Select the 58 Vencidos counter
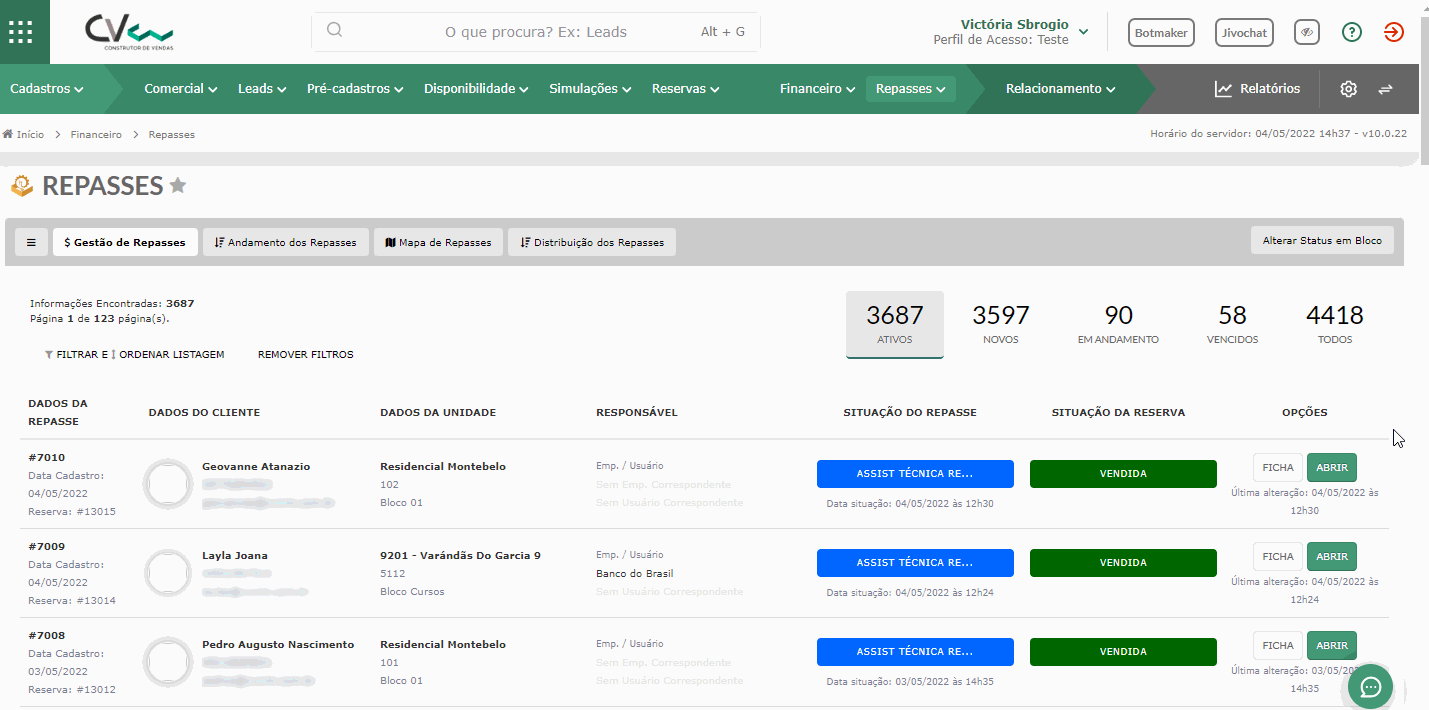The height and width of the screenshot is (710, 1429). click(1232, 324)
